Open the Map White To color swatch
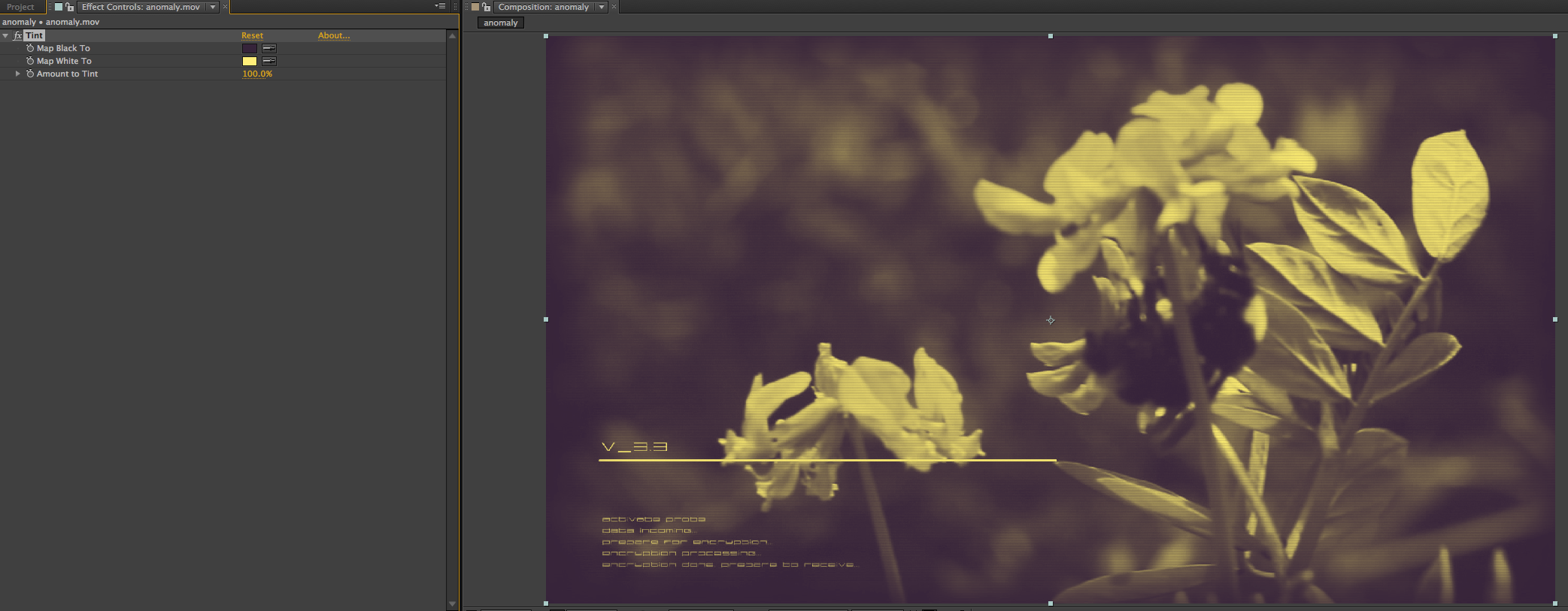Image resolution: width=1568 pixels, height=611 pixels. coord(250,61)
